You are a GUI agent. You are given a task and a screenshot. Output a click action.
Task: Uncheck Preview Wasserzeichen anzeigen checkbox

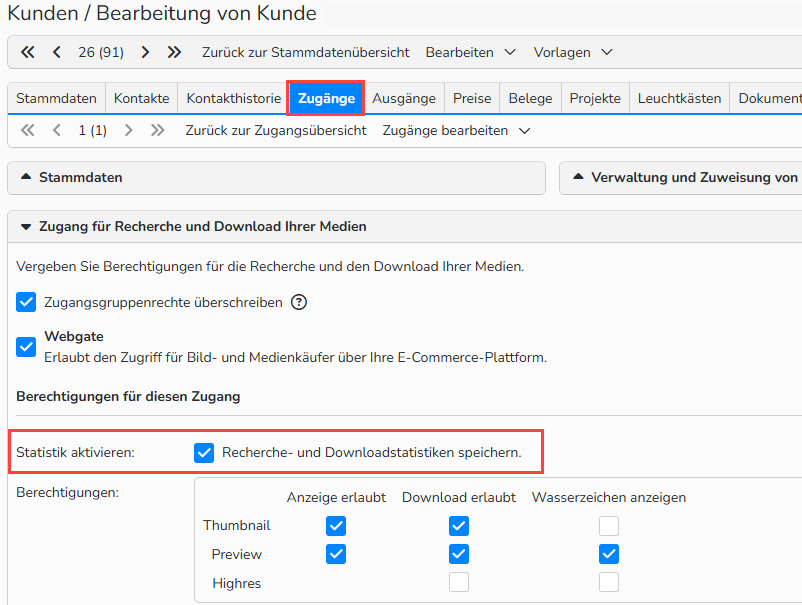coord(609,554)
